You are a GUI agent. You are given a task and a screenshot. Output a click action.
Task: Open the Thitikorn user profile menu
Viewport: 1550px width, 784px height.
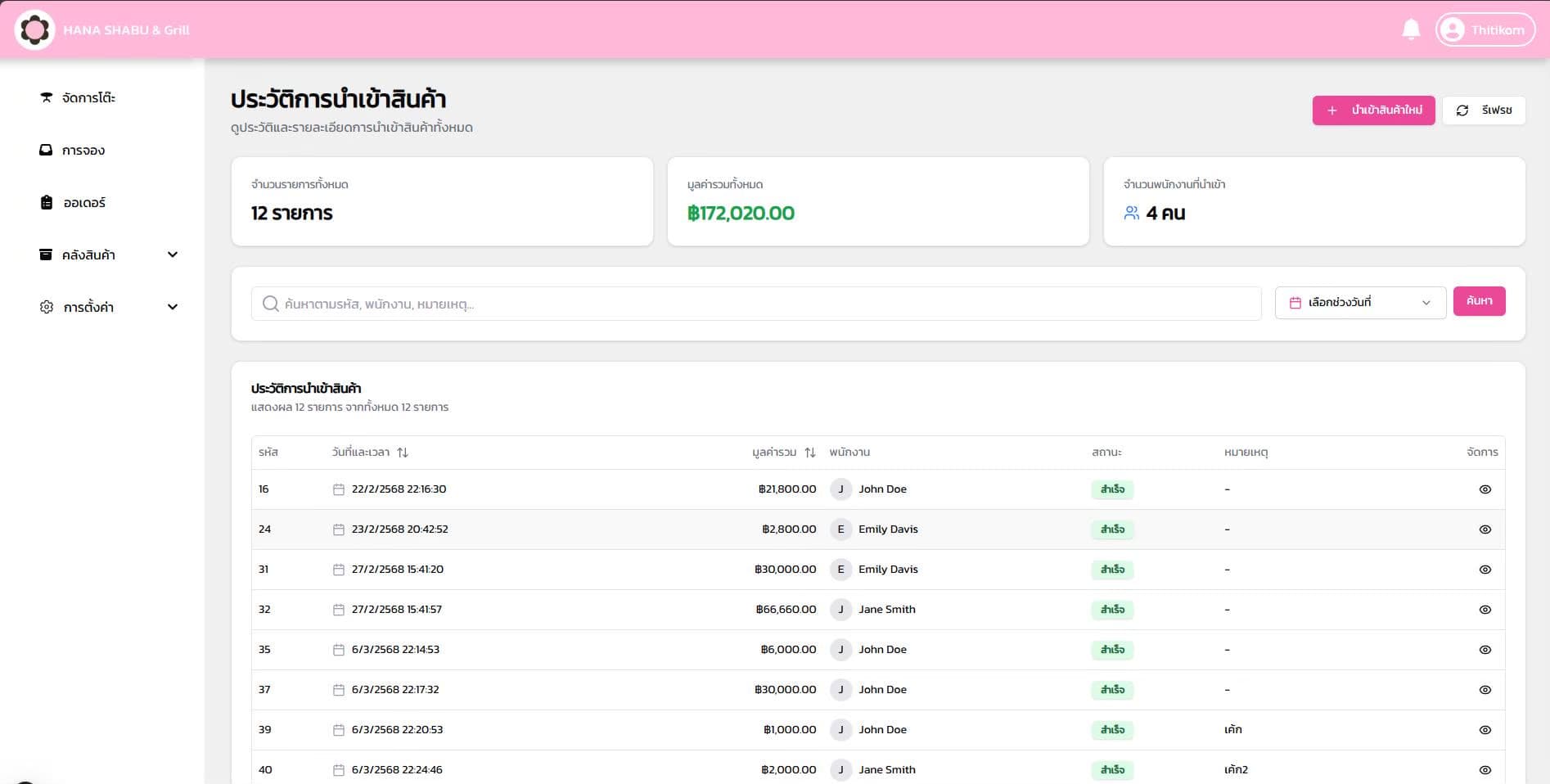[x=1485, y=30]
